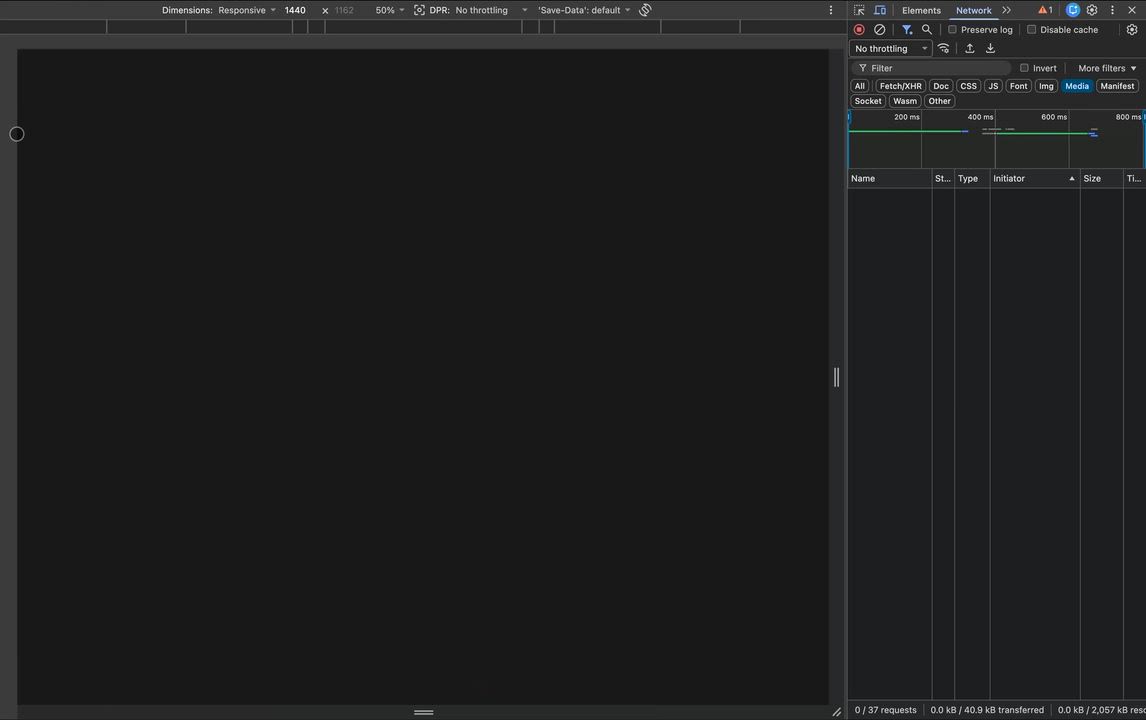The height and width of the screenshot is (720, 1146).
Task: Stop recording the network log
Action: coord(859,30)
